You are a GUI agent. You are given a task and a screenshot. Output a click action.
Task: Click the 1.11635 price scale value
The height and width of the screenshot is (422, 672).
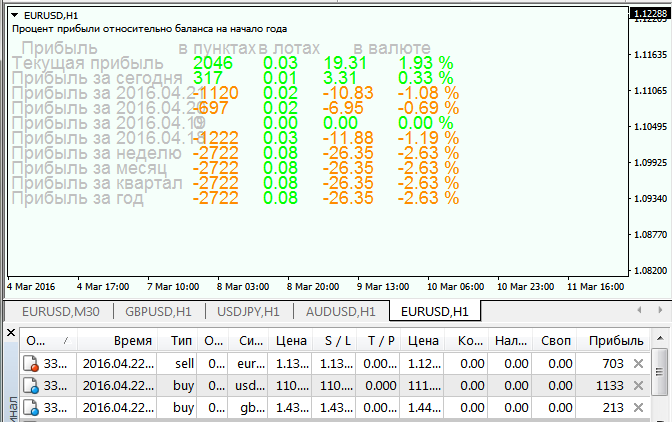click(x=651, y=54)
